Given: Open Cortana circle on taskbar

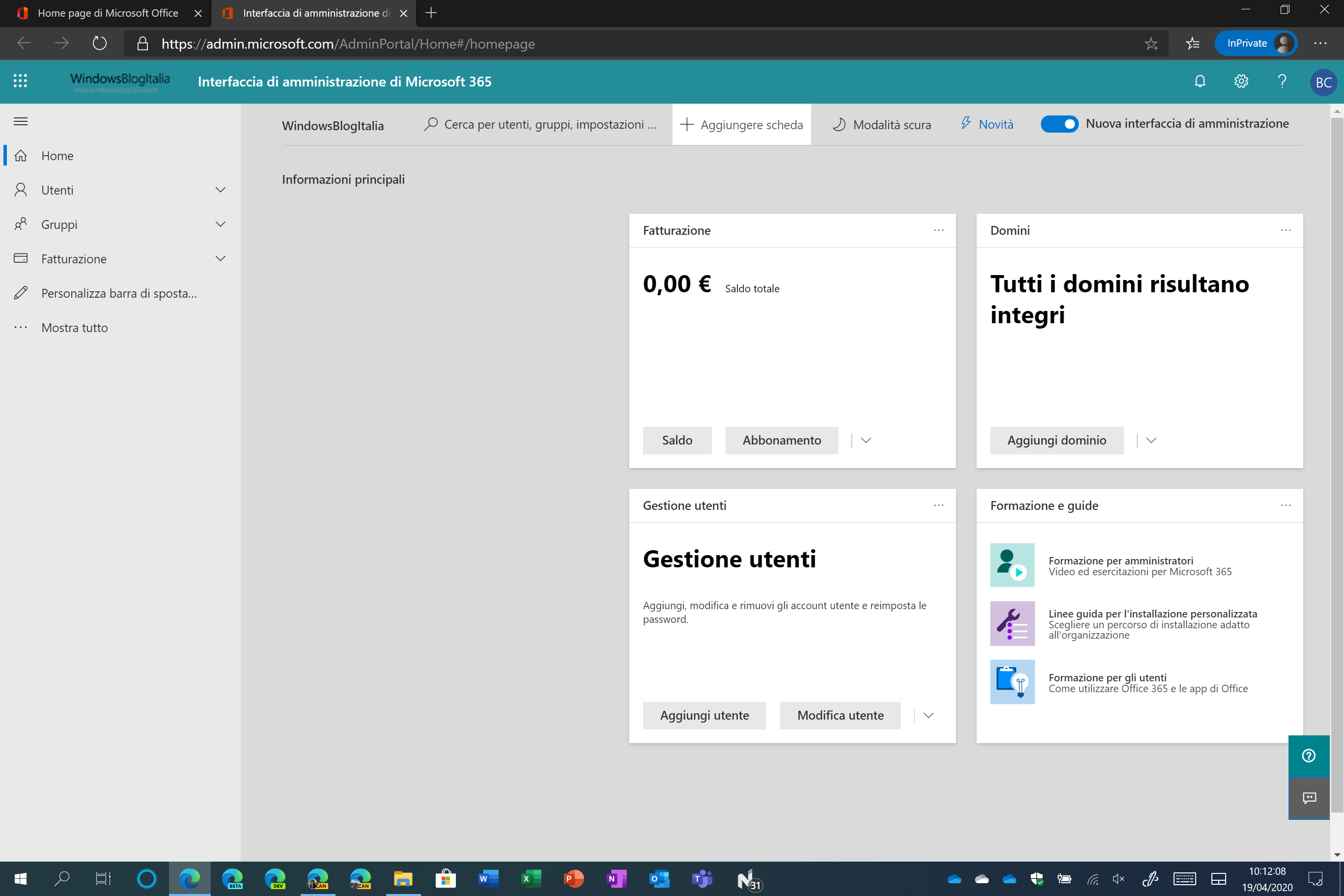Looking at the screenshot, I should click(x=146, y=878).
